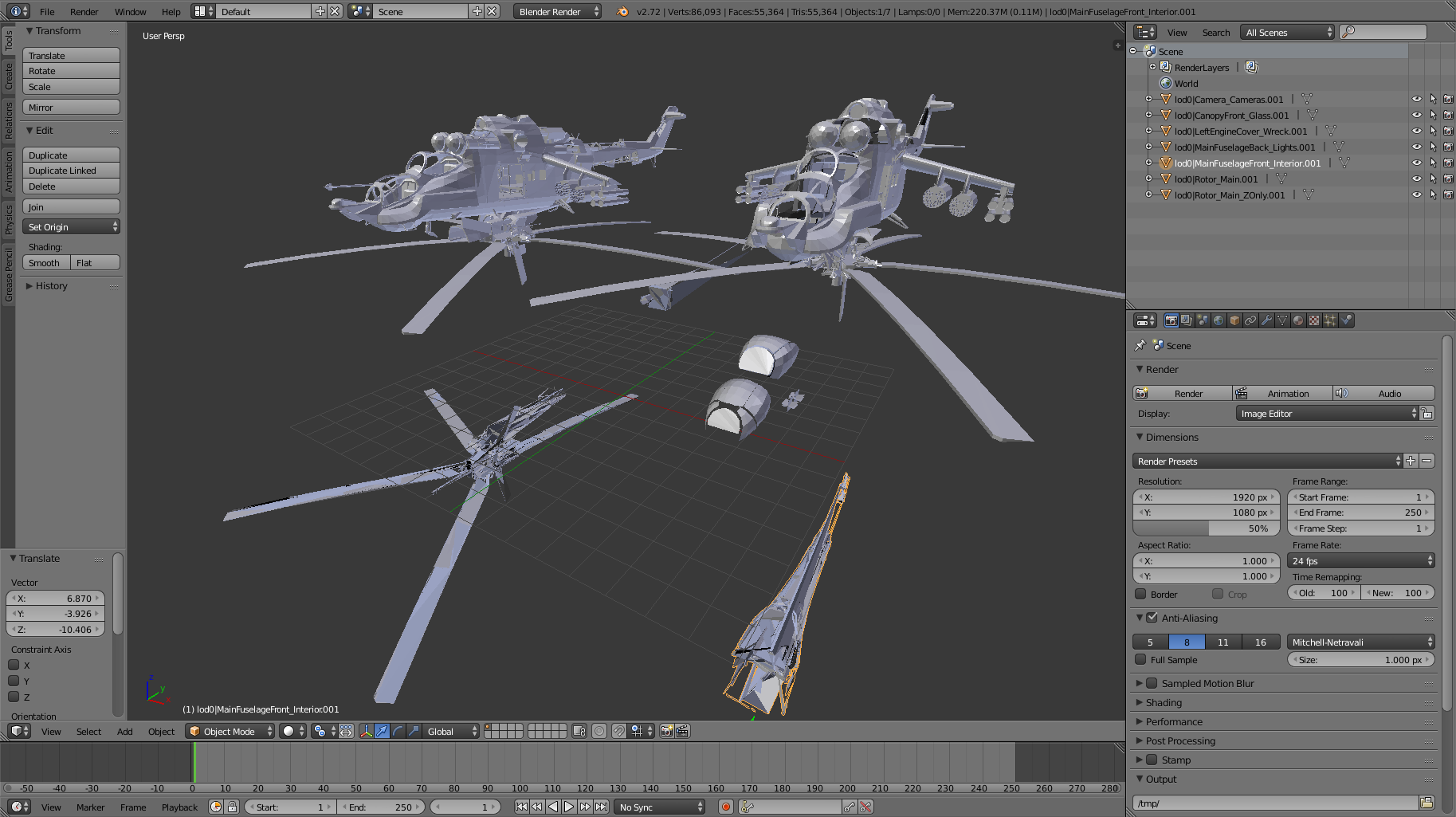The height and width of the screenshot is (817, 1456).
Task: Open the File menu
Action: point(47,11)
